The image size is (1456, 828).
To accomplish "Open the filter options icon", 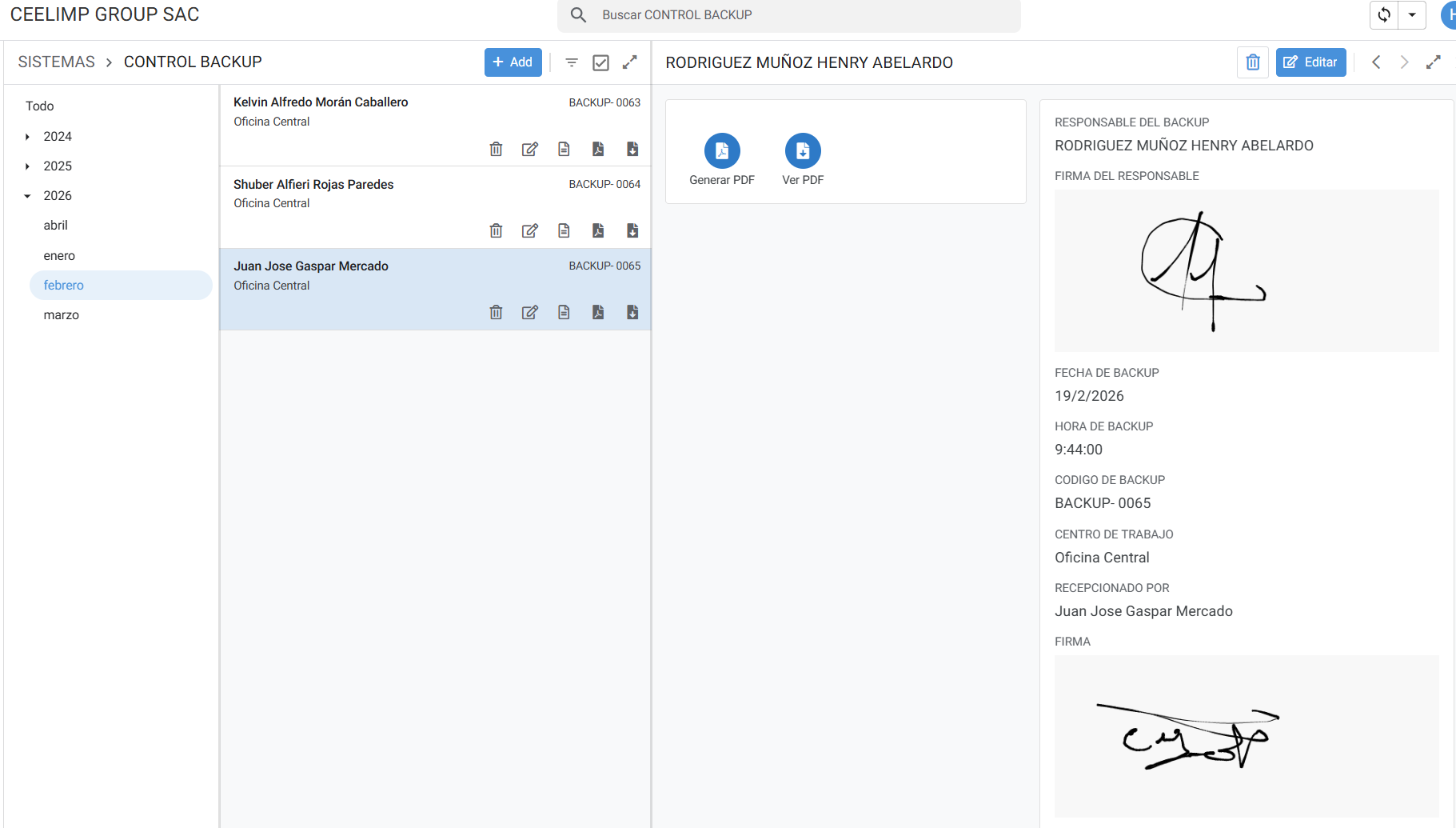I will (x=572, y=62).
